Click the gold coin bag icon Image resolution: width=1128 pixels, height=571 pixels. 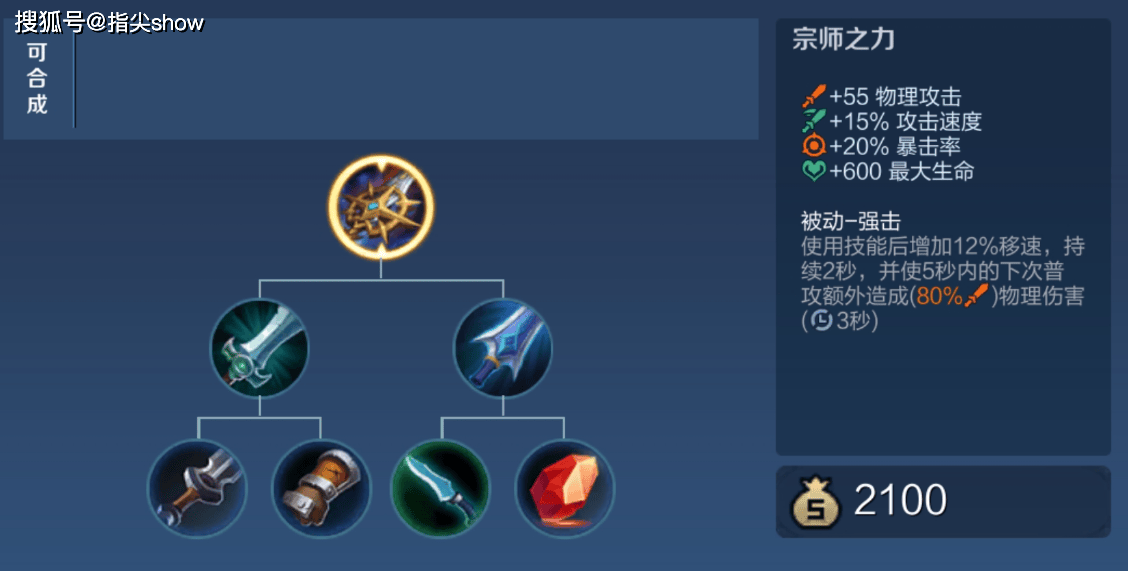coord(816,502)
